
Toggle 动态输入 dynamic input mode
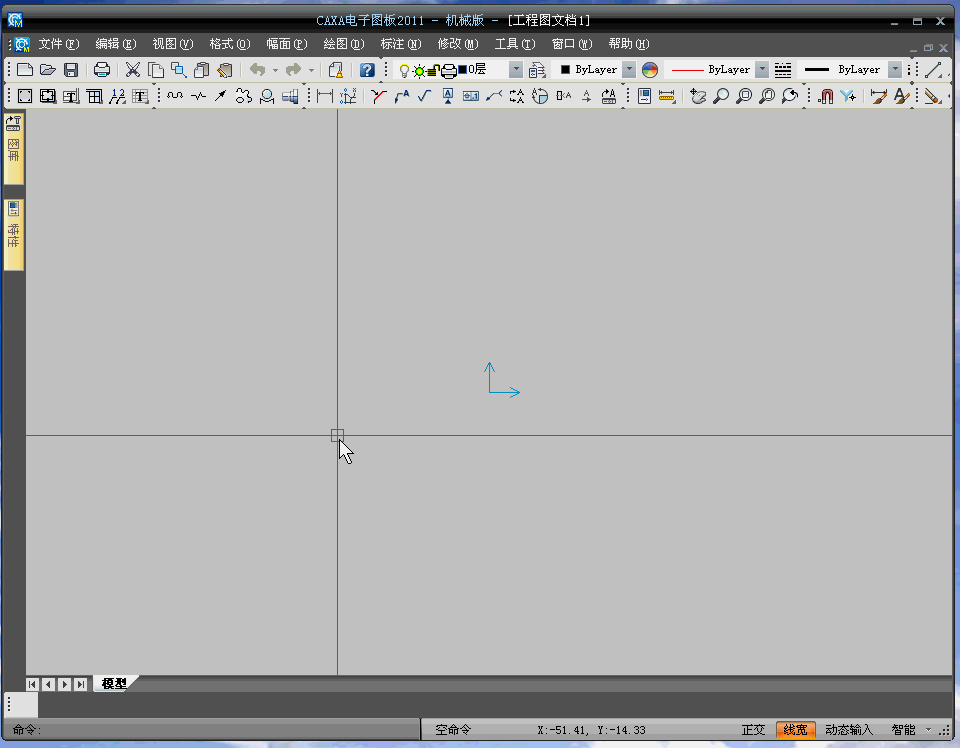click(849, 730)
